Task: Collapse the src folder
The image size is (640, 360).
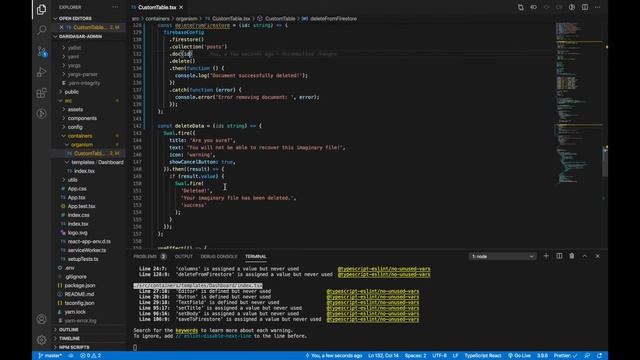Action: (68, 101)
